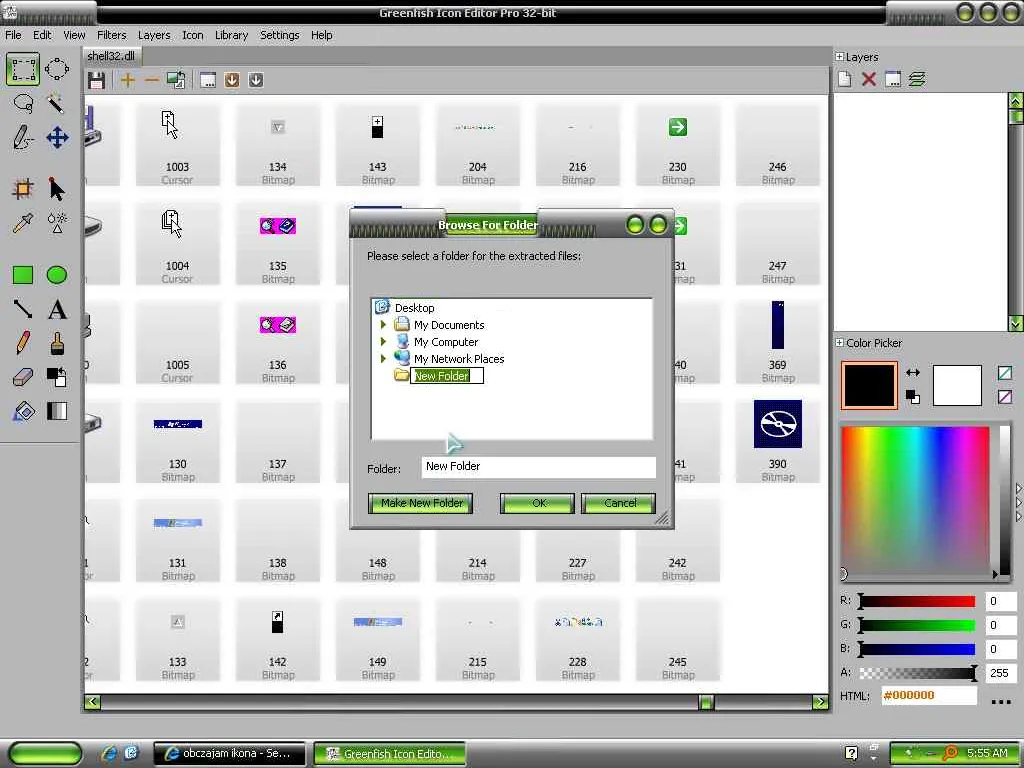Choose the Eraser tool
The width and height of the screenshot is (1024, 768).
(23, 377)
